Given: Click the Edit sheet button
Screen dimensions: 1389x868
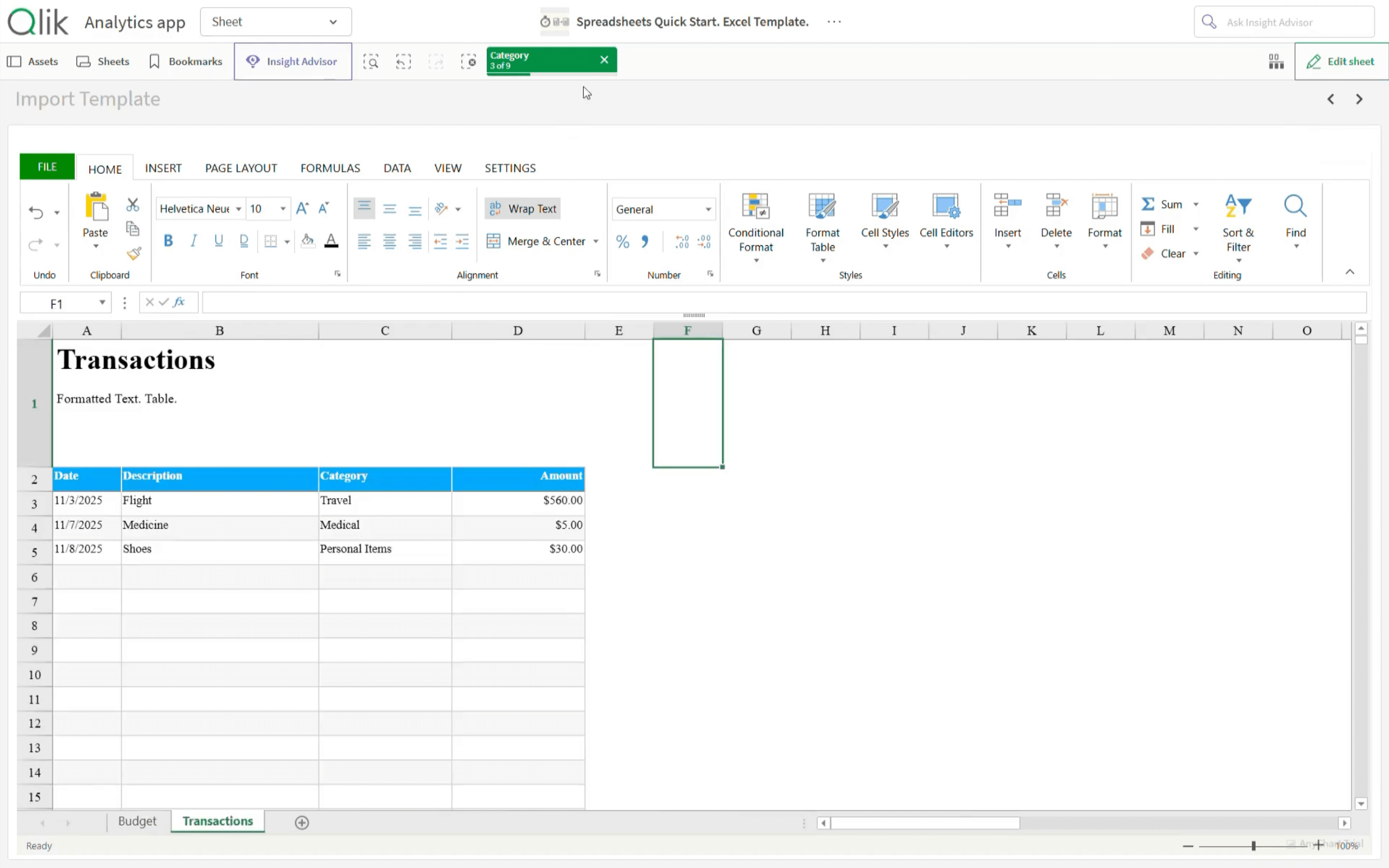Looking at the screenshot, I should pyautogui.click(x=1341, y=61).
